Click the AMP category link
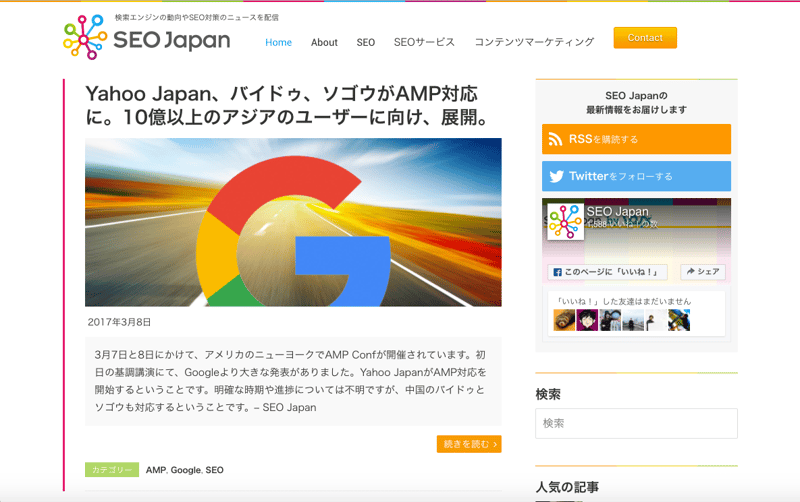 click(x=156, y=470)
